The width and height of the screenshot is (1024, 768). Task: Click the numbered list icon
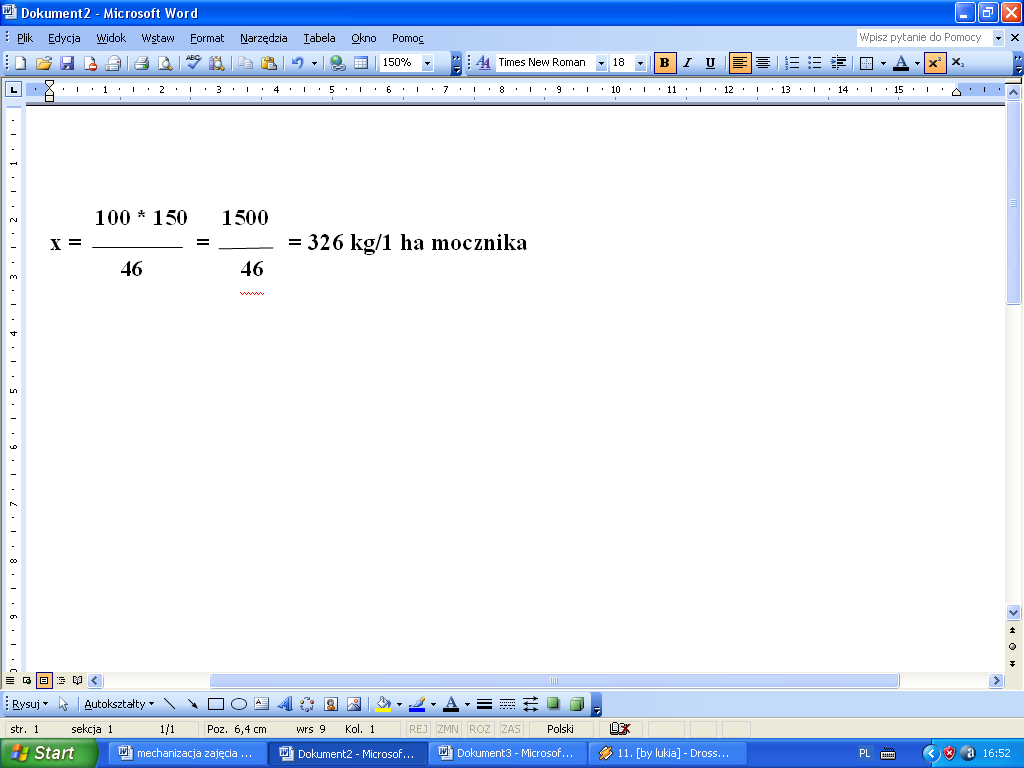[791, 63]
